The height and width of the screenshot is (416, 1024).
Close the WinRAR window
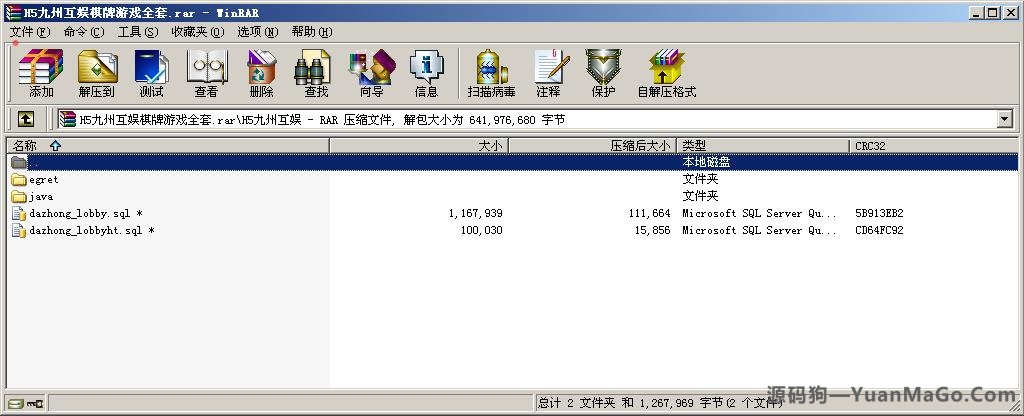tap(1011, 12)
